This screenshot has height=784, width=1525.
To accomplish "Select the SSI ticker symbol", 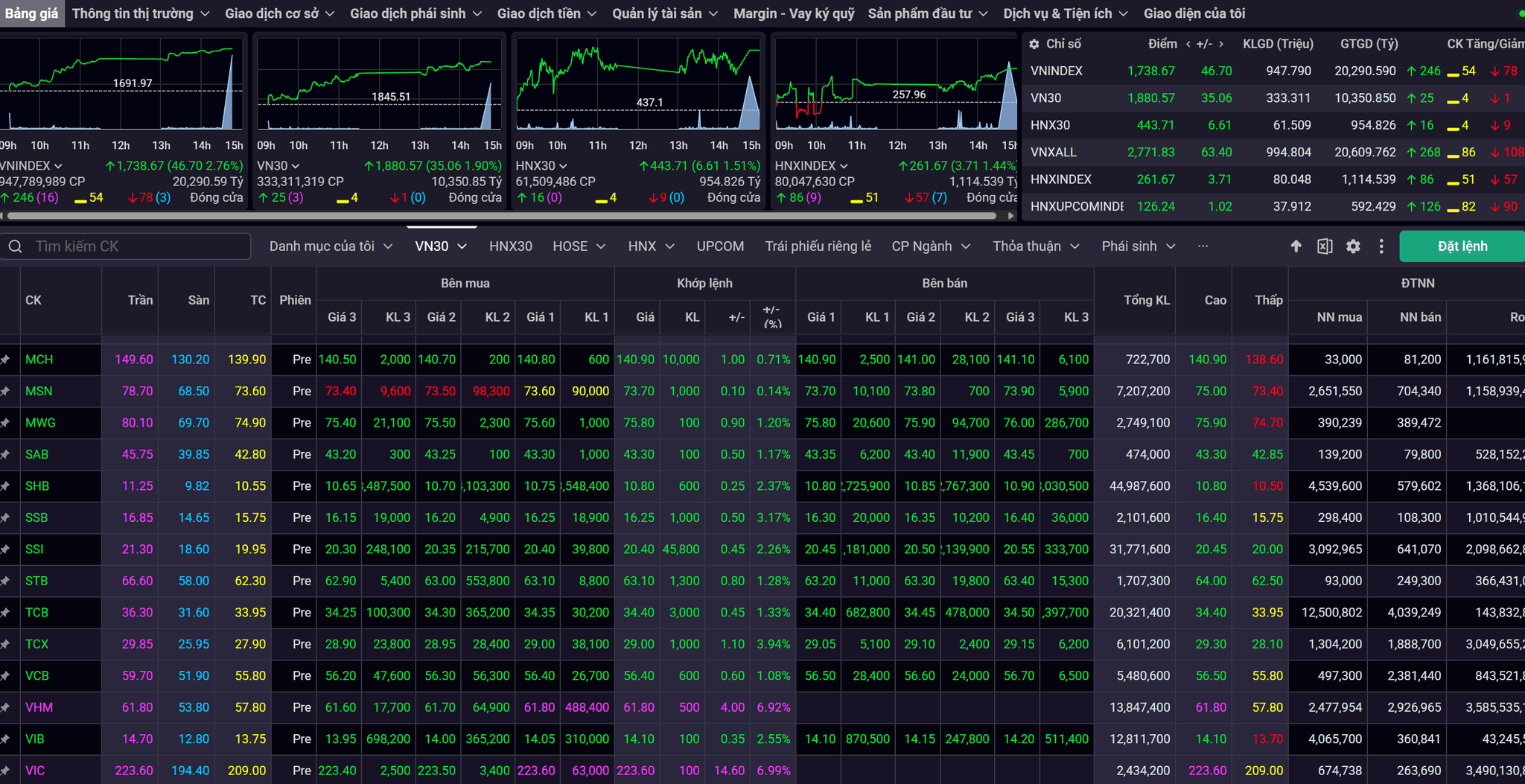I will click(34, 549).
